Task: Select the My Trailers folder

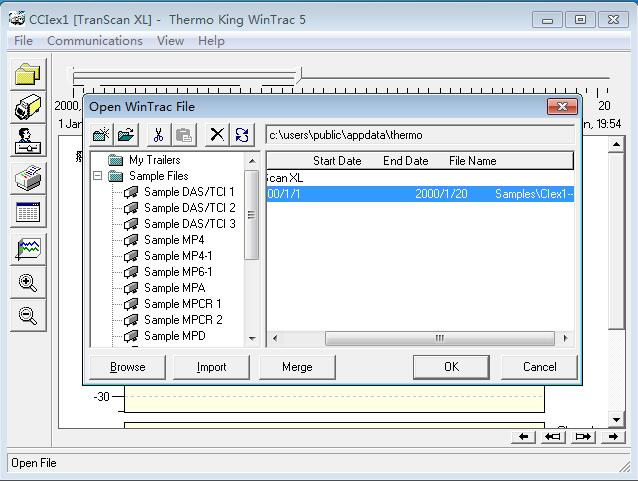Action: (154, 160)
